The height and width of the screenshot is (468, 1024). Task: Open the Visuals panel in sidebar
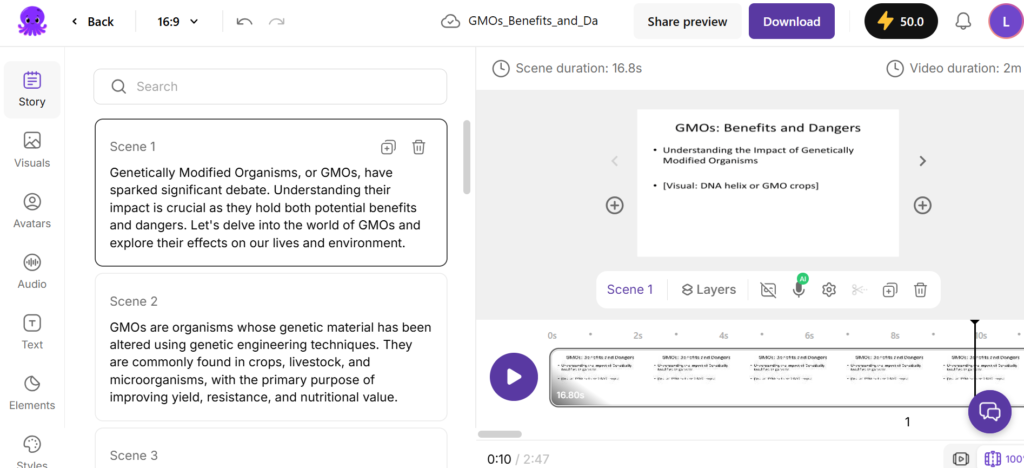pos(32,150)
